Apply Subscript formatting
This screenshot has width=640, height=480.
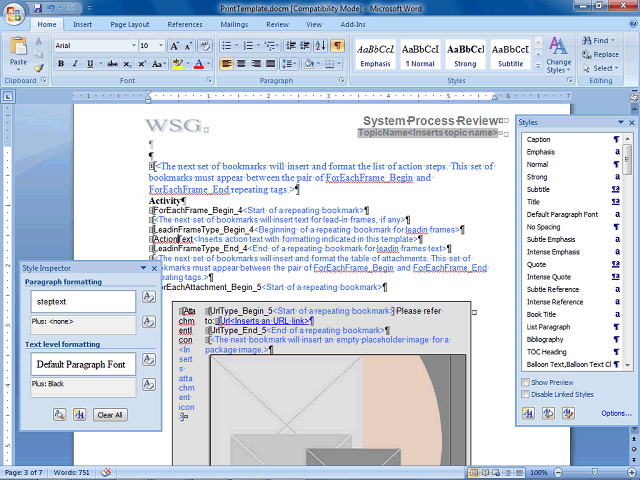click(x=127, y=64)
